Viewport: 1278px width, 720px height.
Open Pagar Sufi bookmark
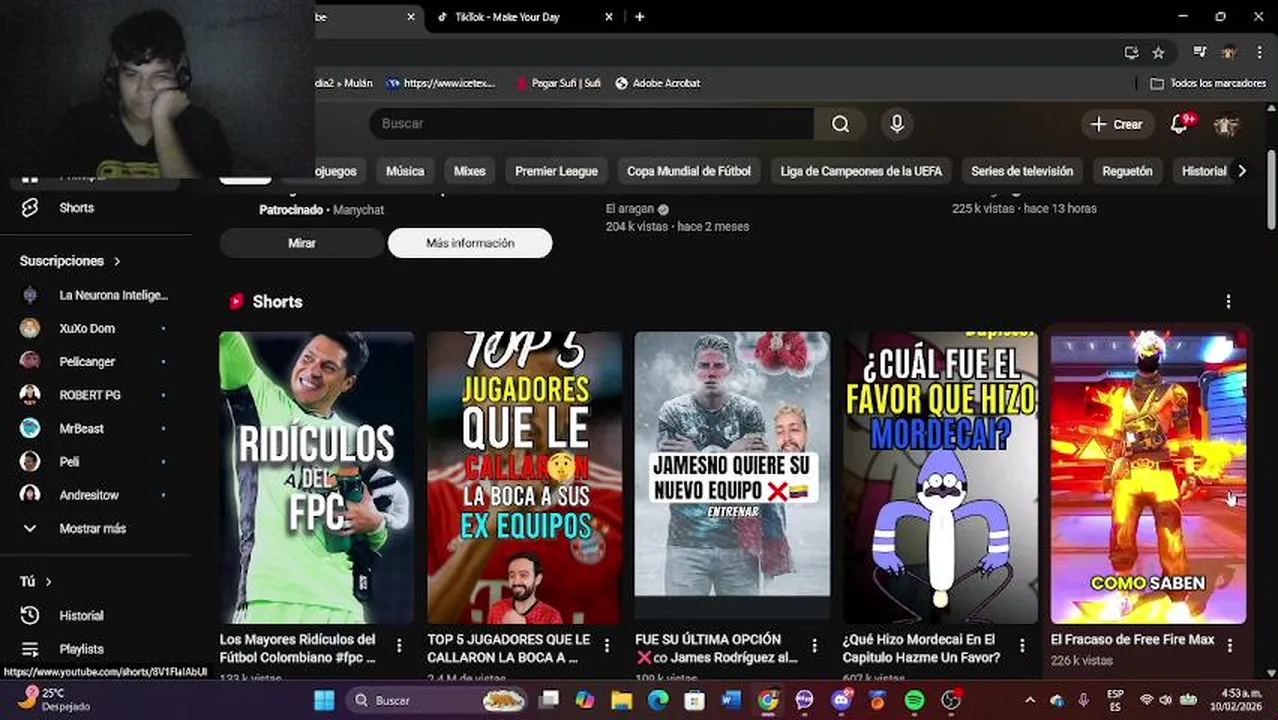[558, 84]
